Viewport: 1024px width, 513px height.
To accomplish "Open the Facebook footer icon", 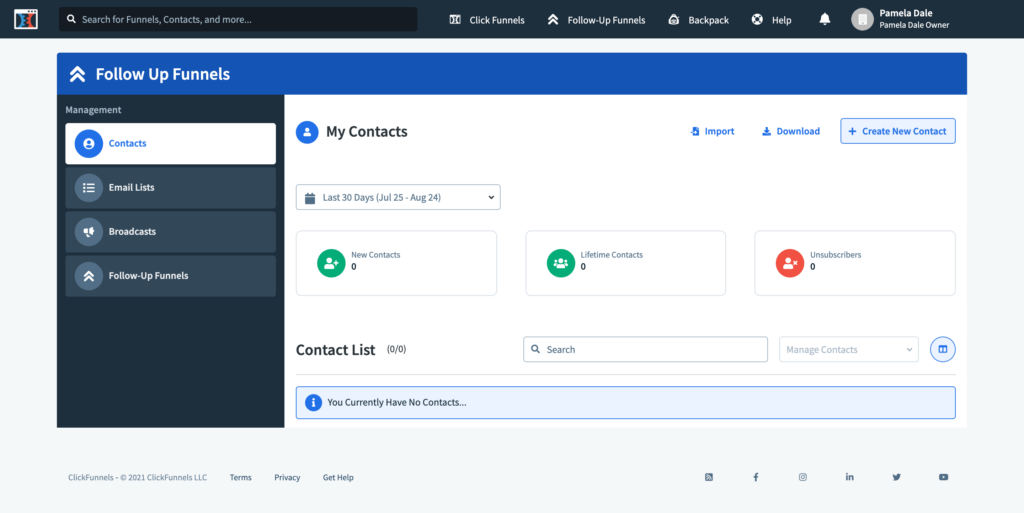I will tap(756, 477).
